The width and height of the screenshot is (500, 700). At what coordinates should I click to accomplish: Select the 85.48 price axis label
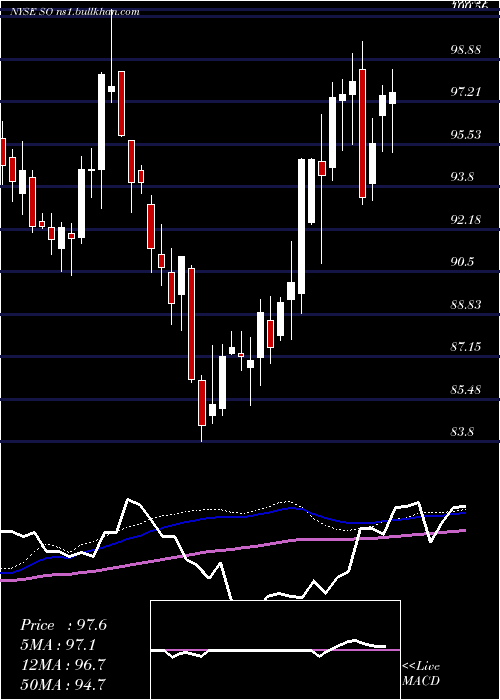click(x=466, y=390)
